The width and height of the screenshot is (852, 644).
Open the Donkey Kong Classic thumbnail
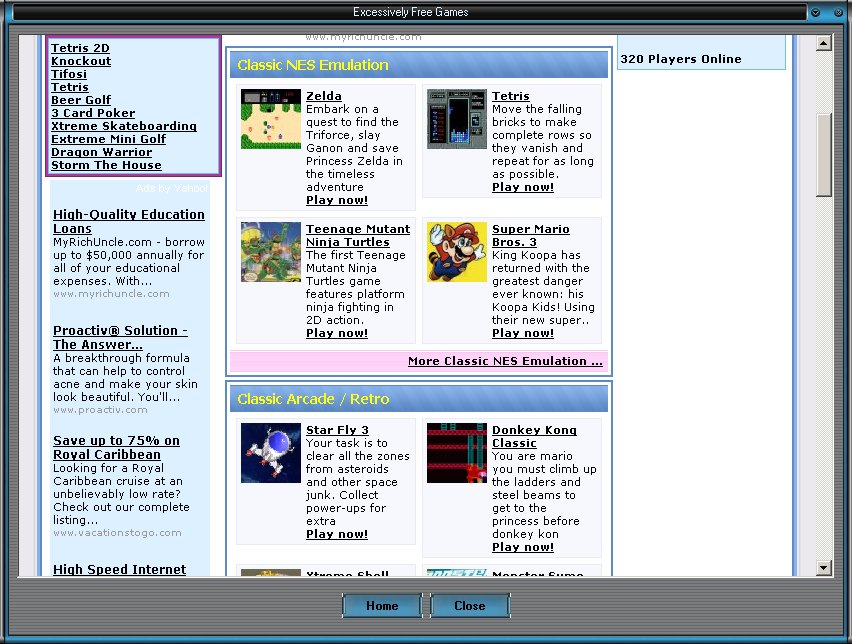(456, 453)
